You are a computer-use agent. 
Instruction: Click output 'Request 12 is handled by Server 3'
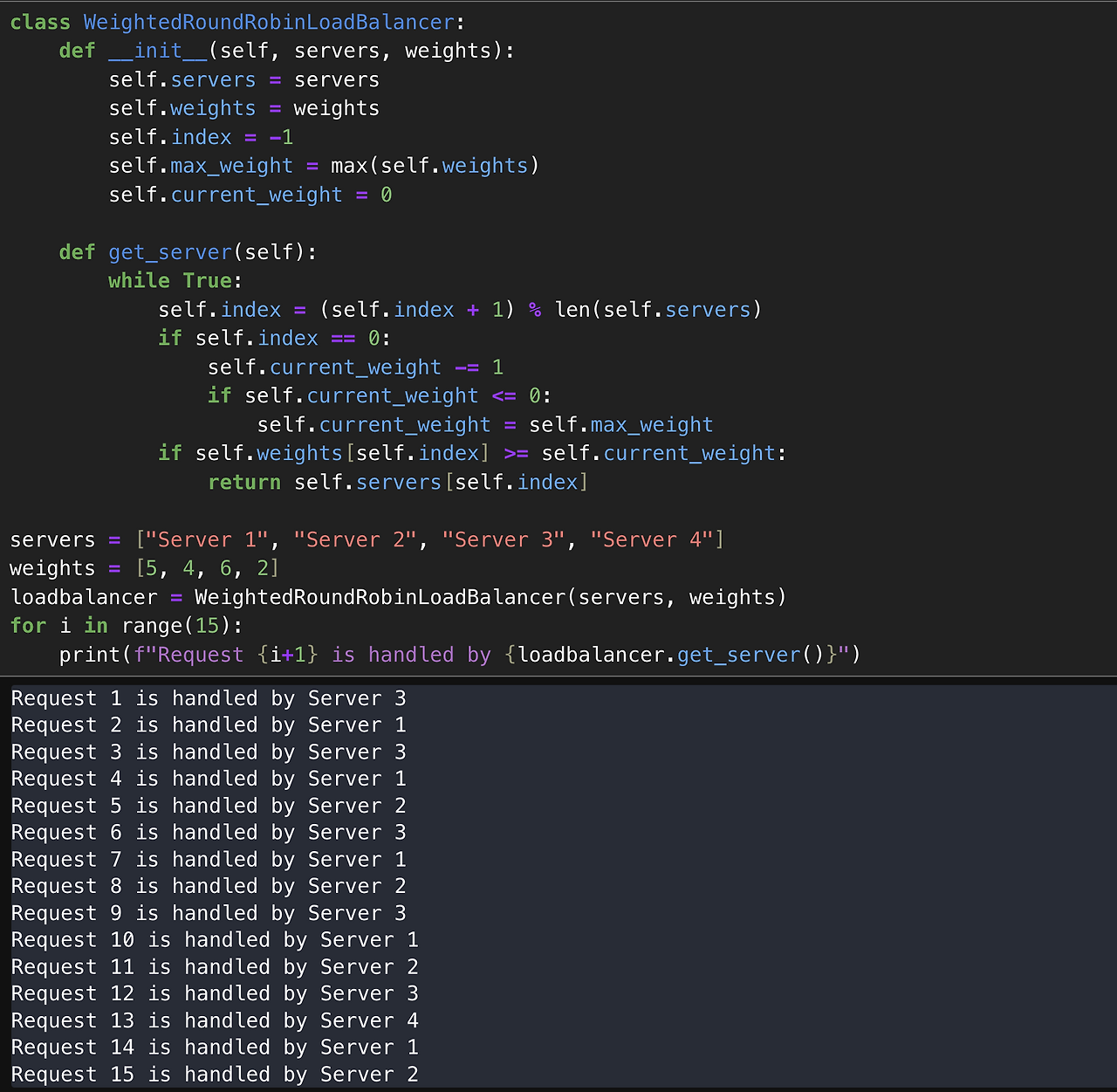pyautogui.click(x=215, y=993)
